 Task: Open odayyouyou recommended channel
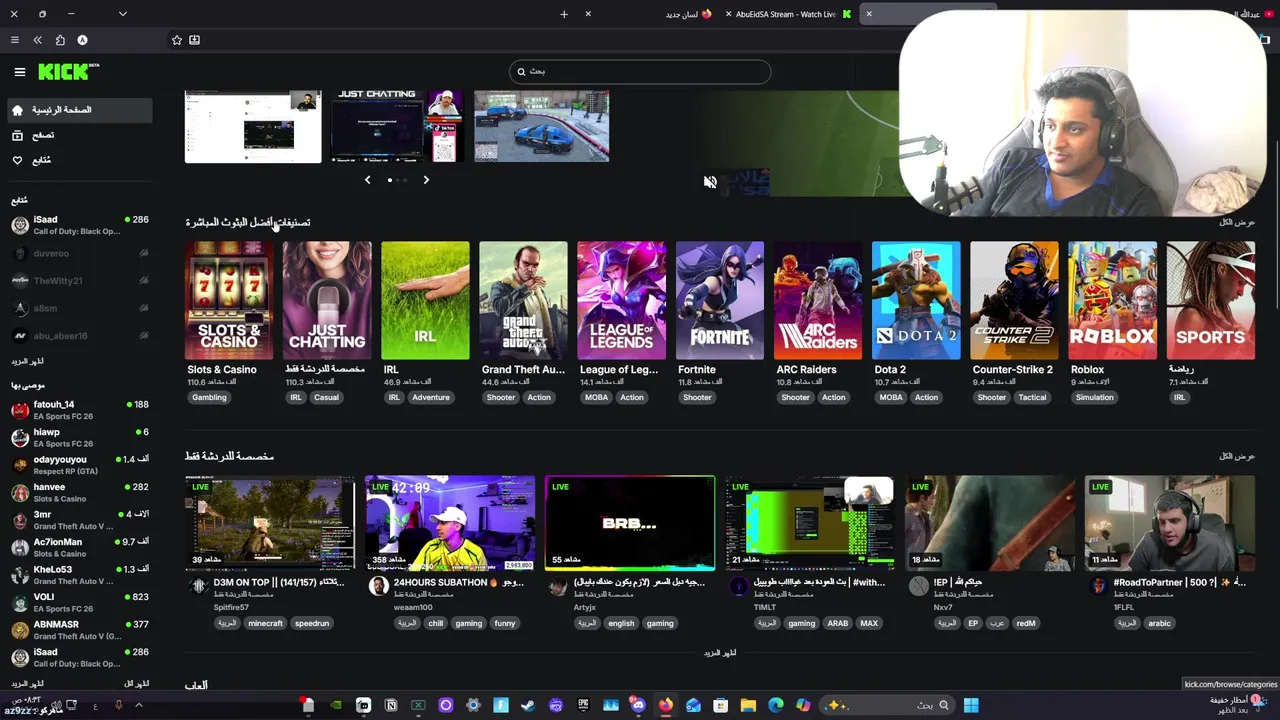pyautogui.click(x=78, y=465)
